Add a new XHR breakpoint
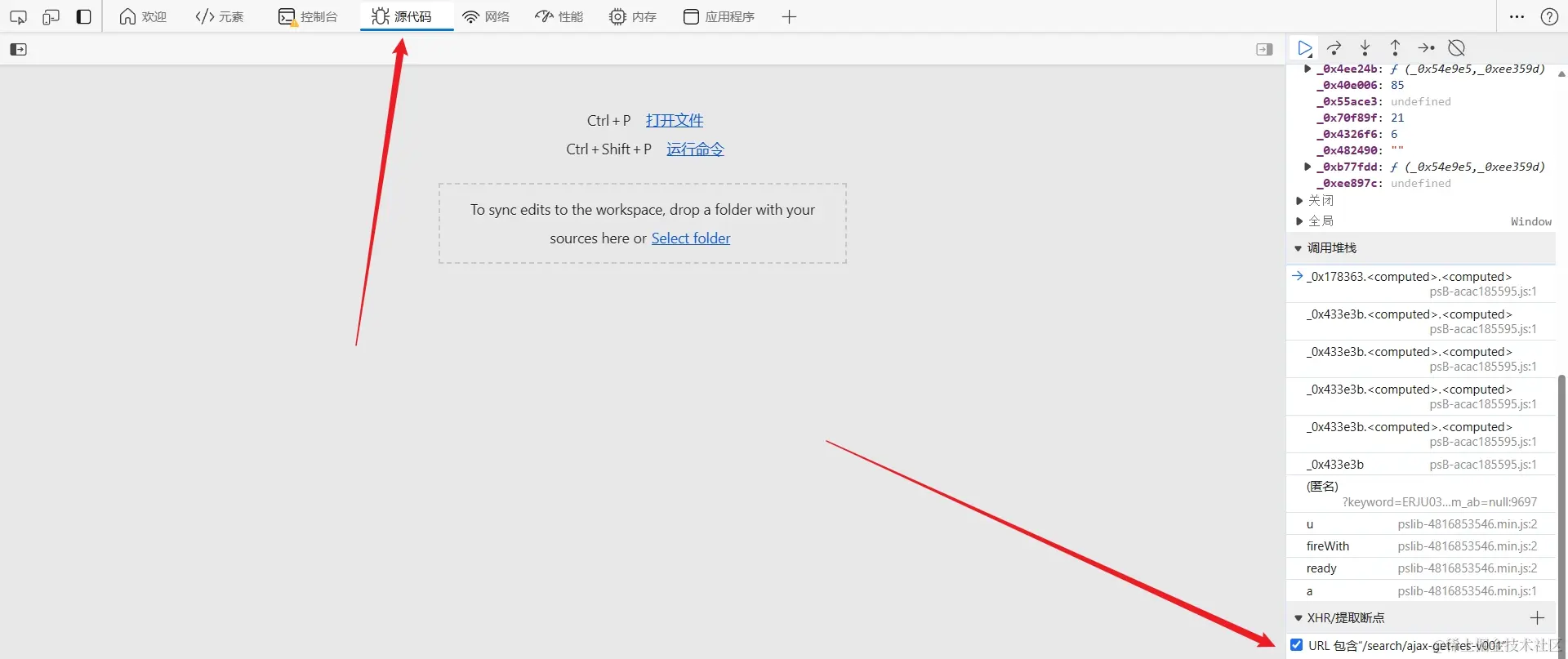Viewport: 1568px width, 659px height. 1537,618
